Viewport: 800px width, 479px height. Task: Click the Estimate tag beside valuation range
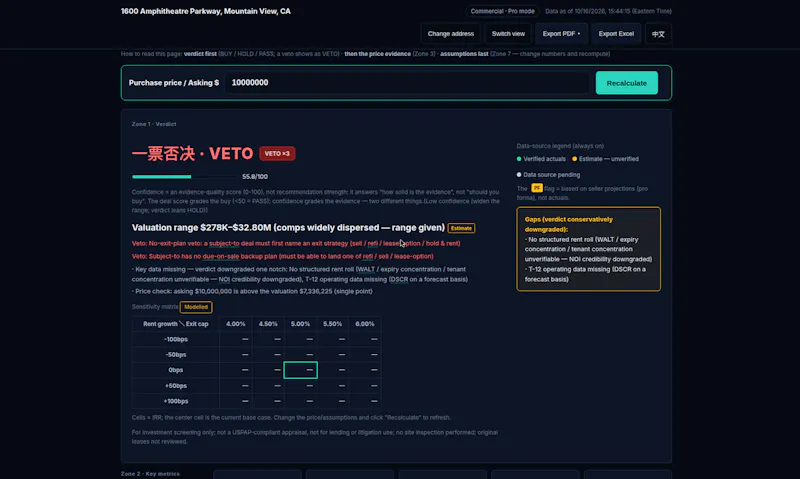coord(461,228)
